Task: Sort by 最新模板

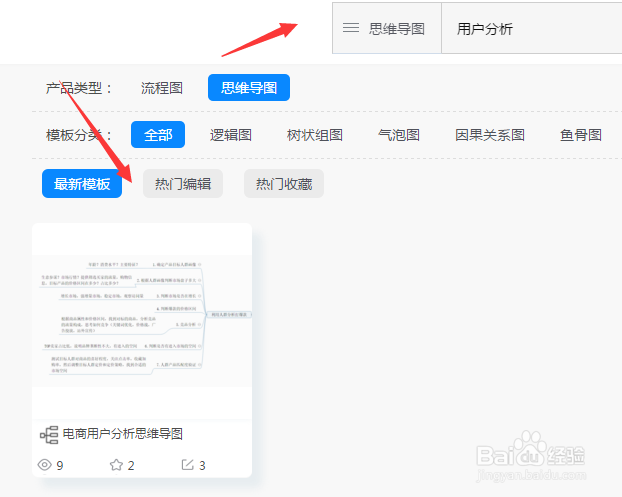Action: (x=82, y=184)
